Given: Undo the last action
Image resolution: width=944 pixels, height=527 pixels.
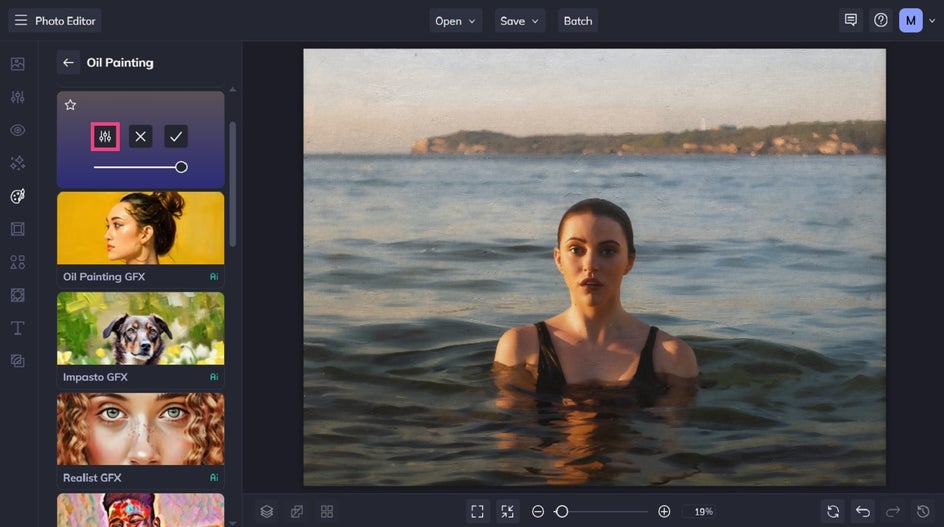Looking at the screenshot, I should [x=863, y=511].
